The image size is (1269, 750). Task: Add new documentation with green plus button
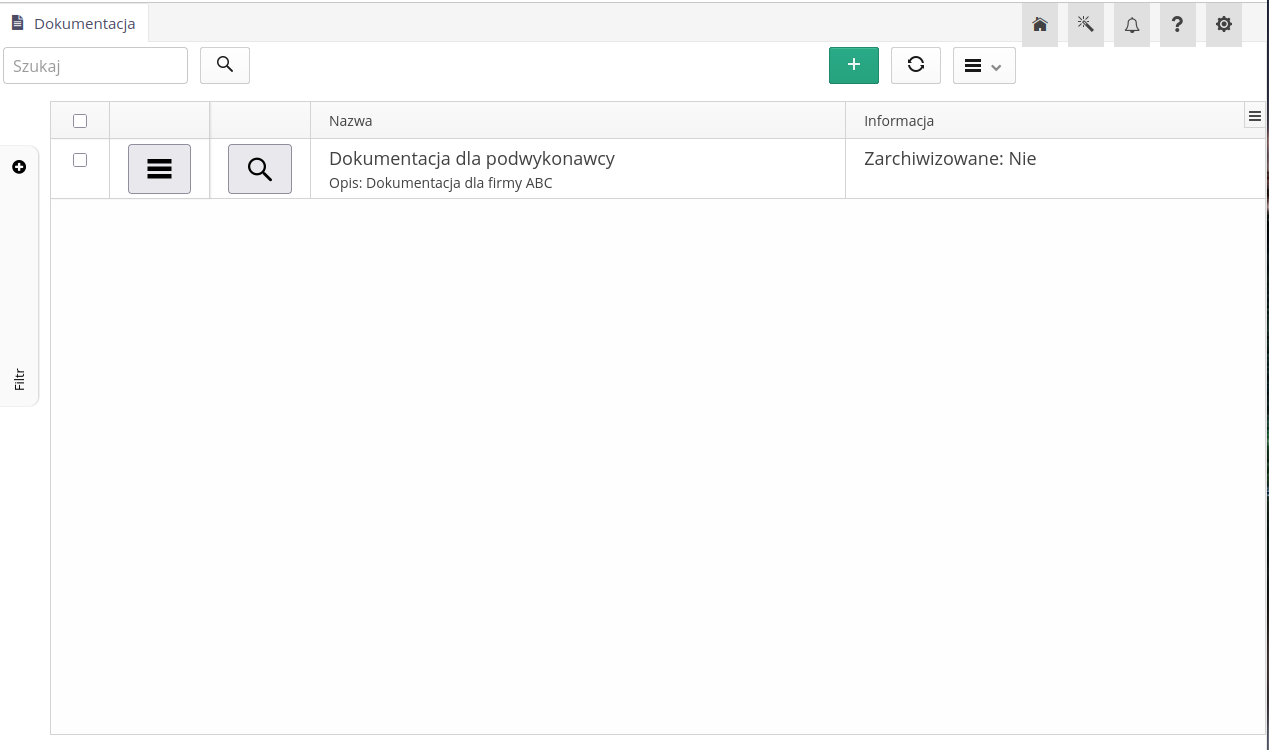point(853,65)
